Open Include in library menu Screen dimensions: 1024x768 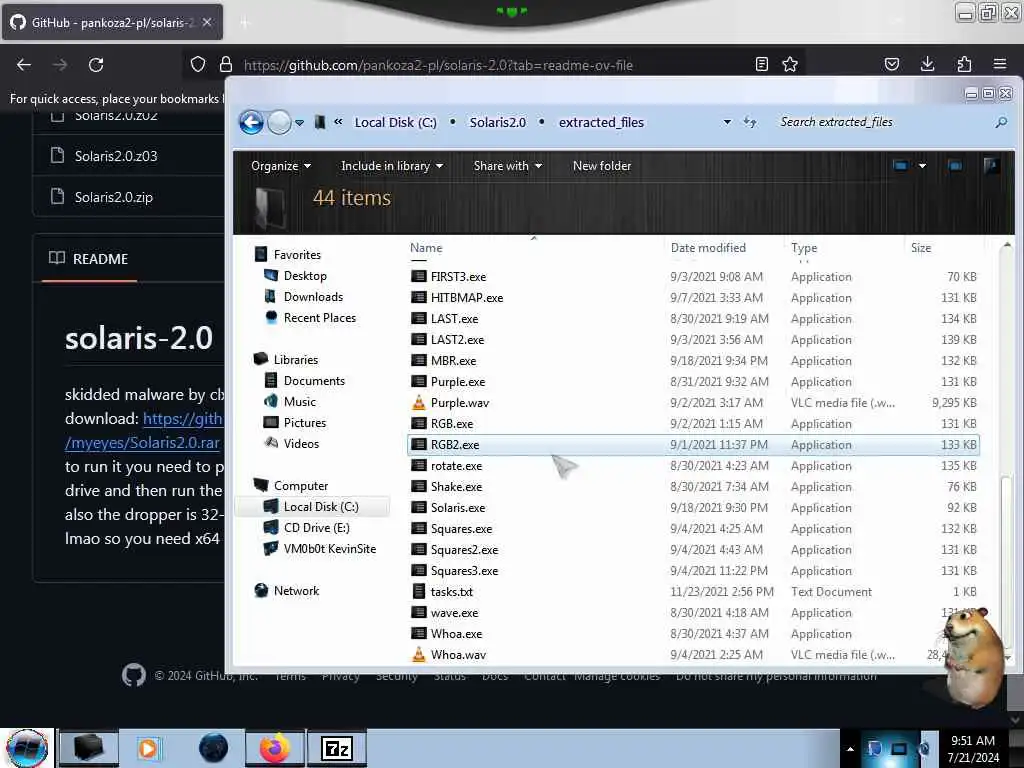(392, 166)
